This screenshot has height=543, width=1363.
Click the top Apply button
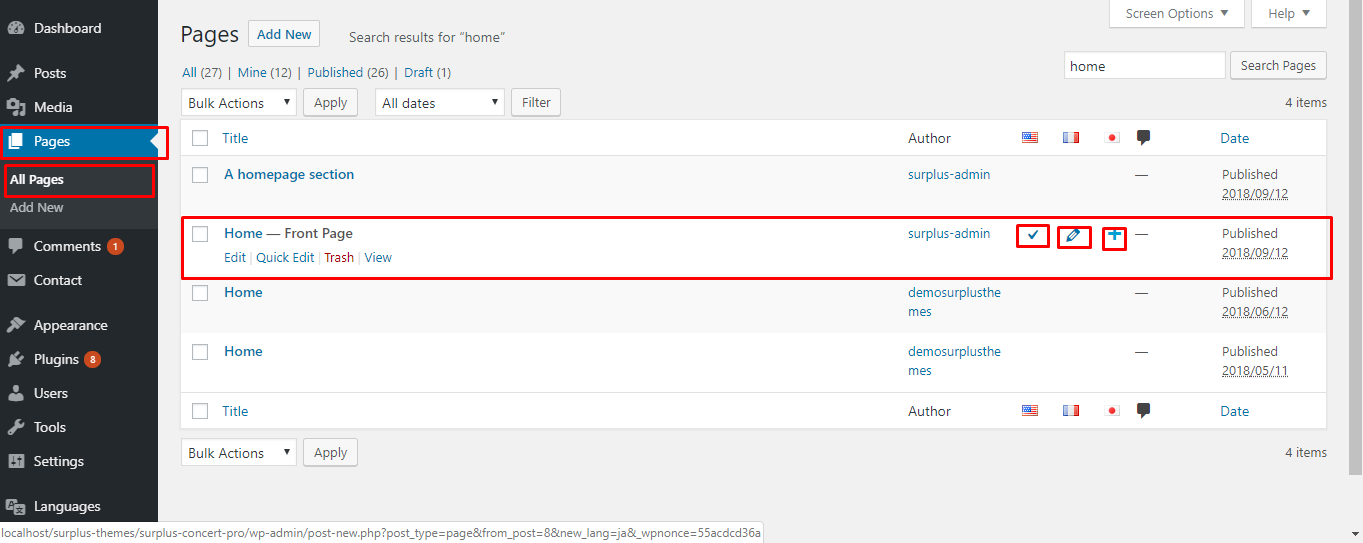(330, 102)
